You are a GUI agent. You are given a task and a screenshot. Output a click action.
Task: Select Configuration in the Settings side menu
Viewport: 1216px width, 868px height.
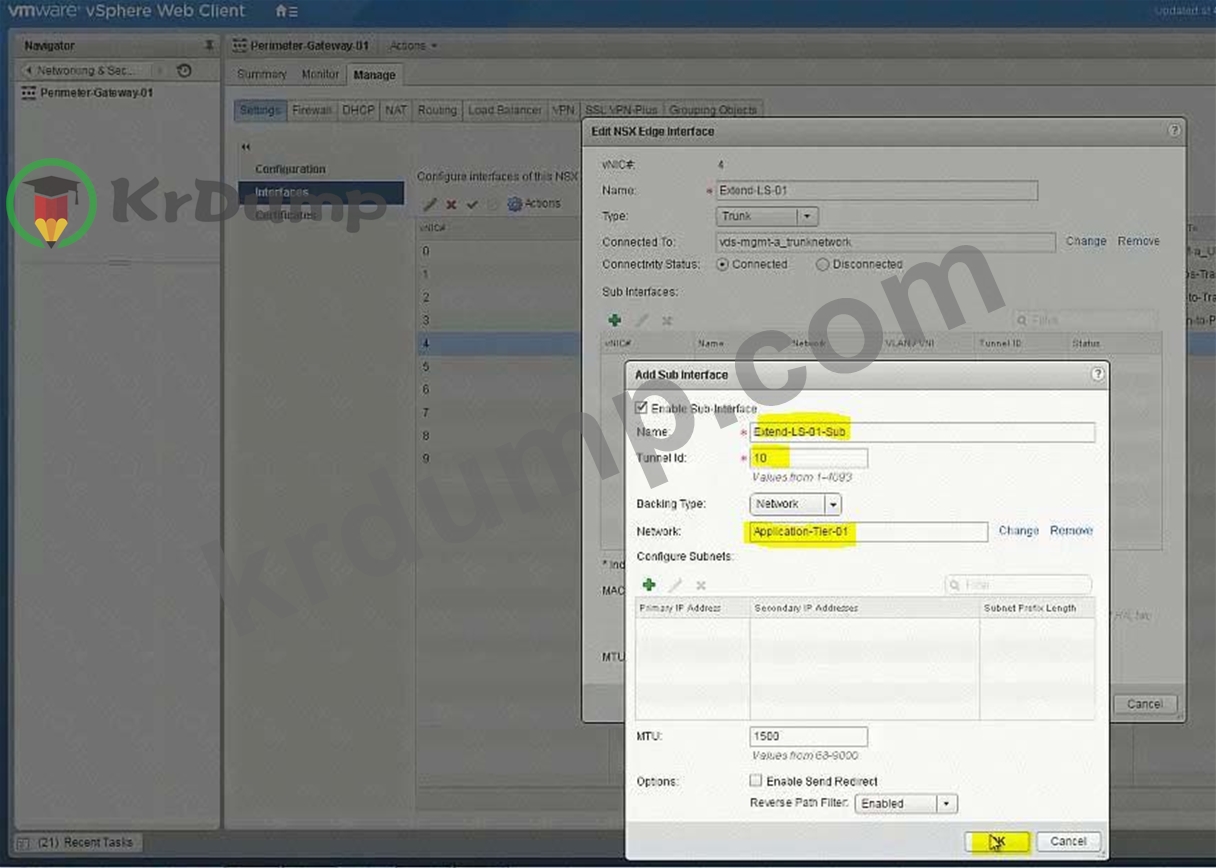point(290,169)
